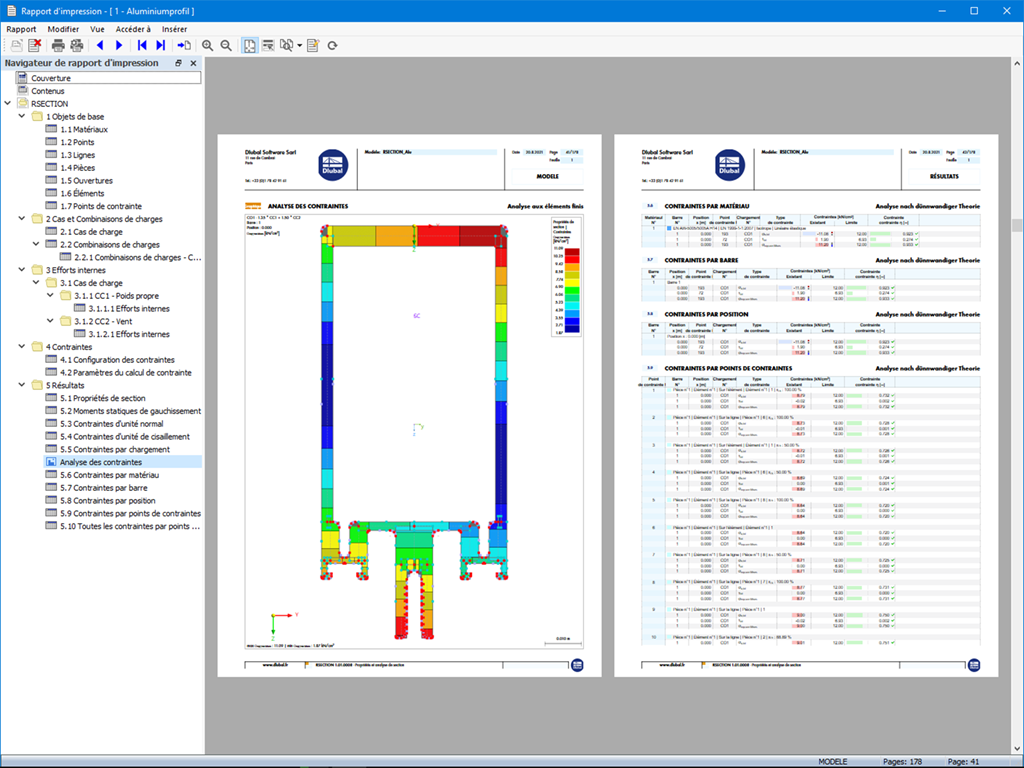Collapse 2.2 Combinaisons de charges node
Image resolution: width=1024 pixels, height=768 pixels.
coord(36,244)
